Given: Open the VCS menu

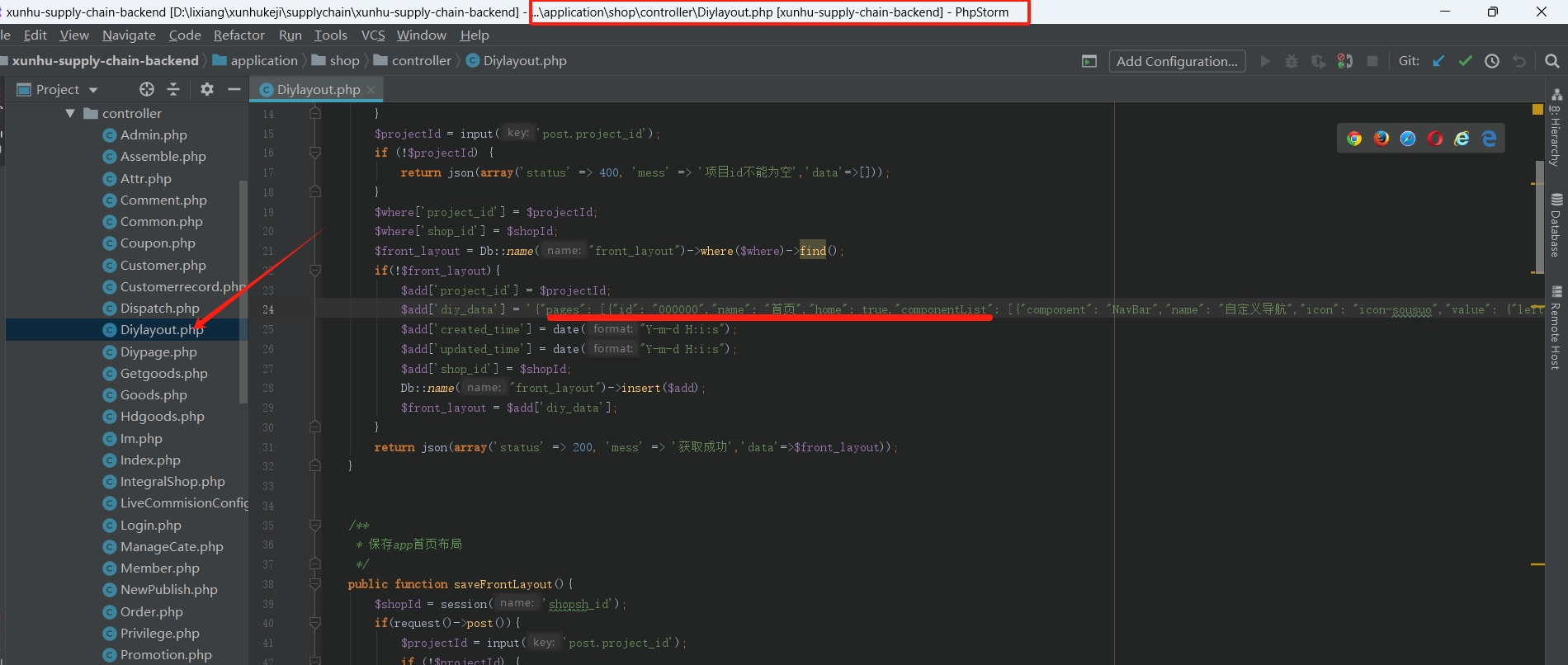Looking at the screenshot, I should [373, 35].
